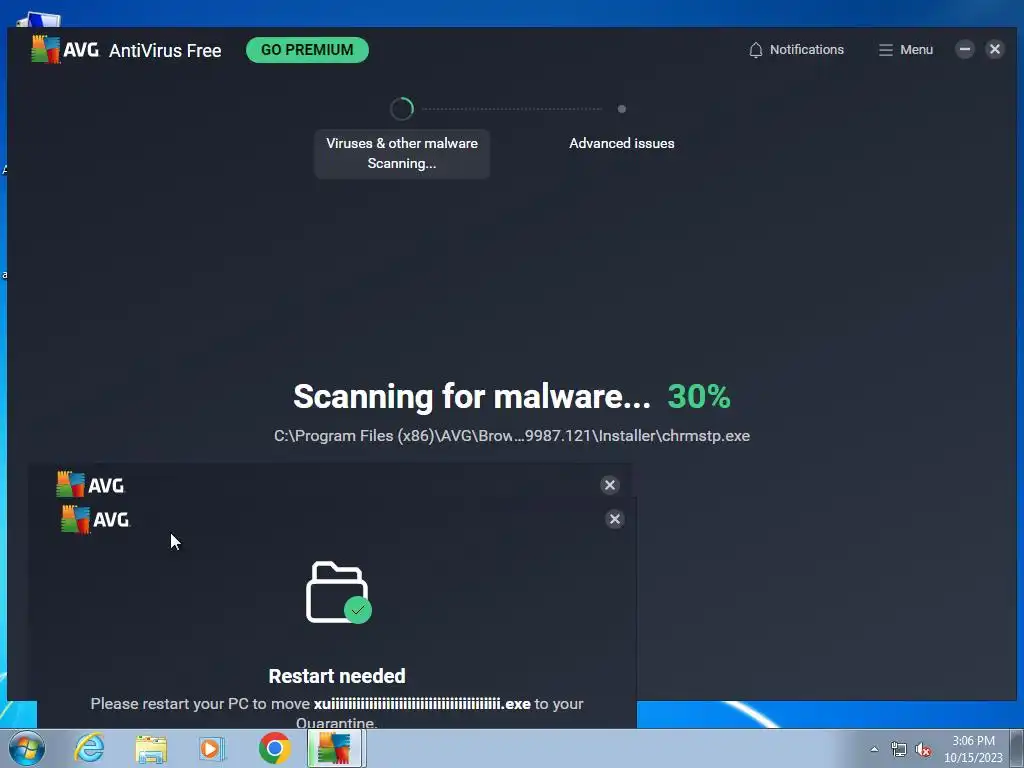Close the upper AVG popup notification
This screenshot has height=768, width=1024.
coord(610,485)
